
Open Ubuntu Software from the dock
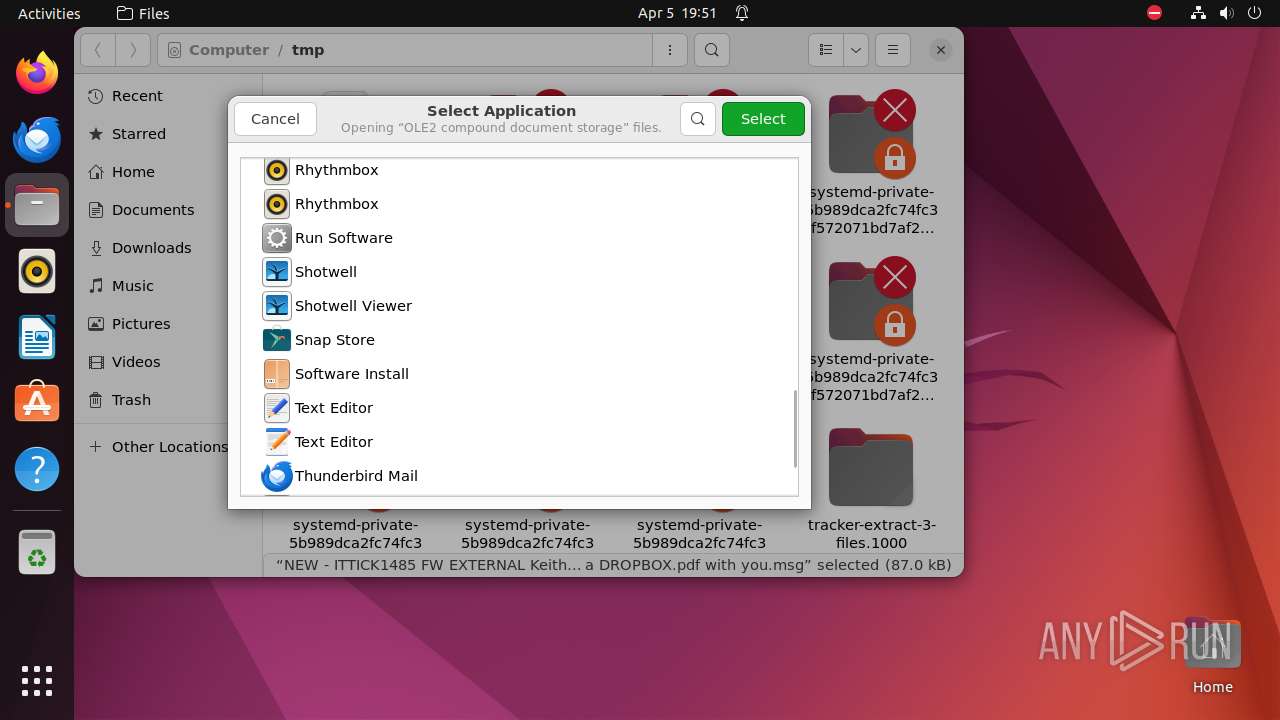click(37, 403)
